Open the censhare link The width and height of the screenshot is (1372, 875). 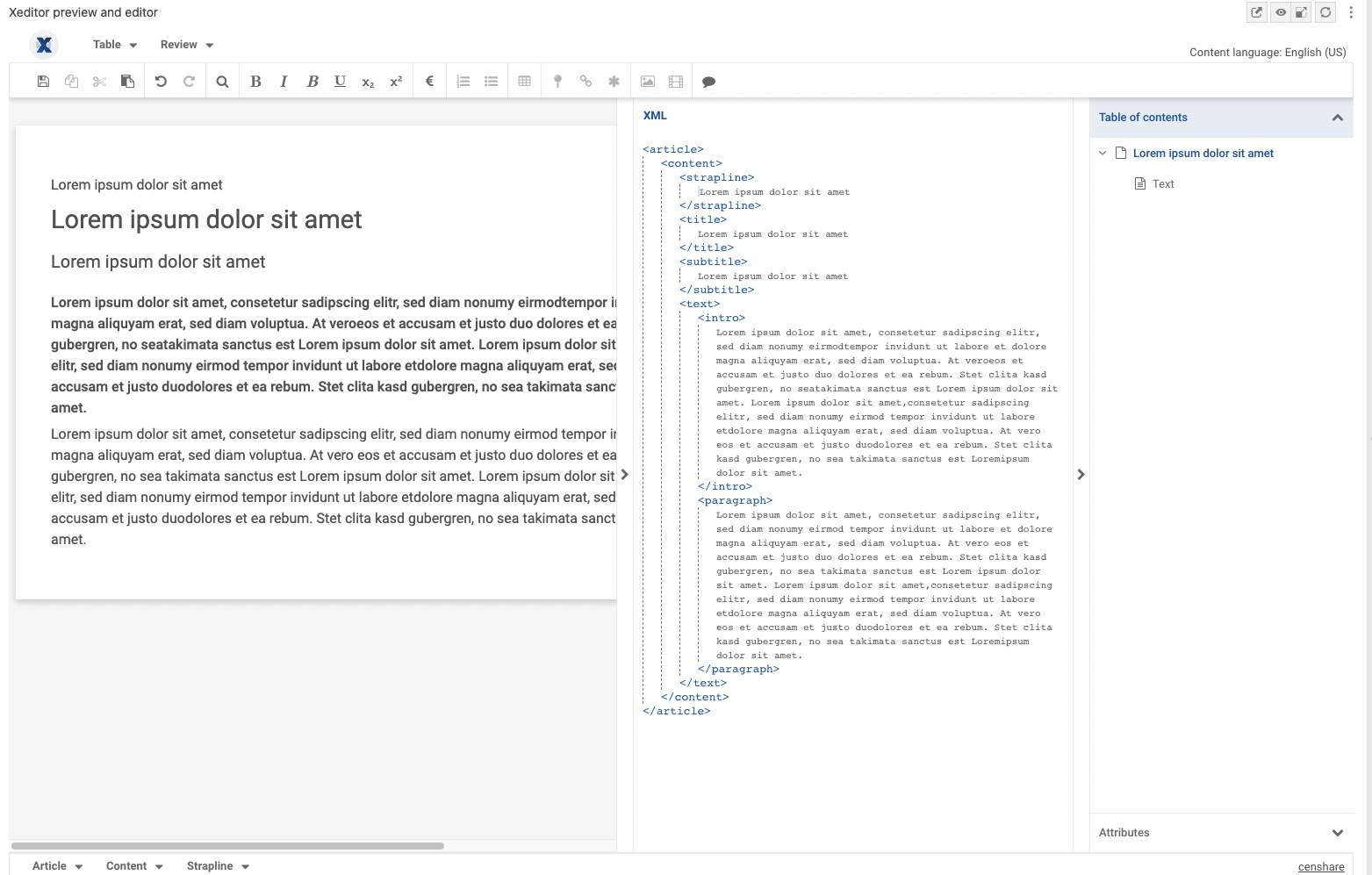coord(1321,866)
